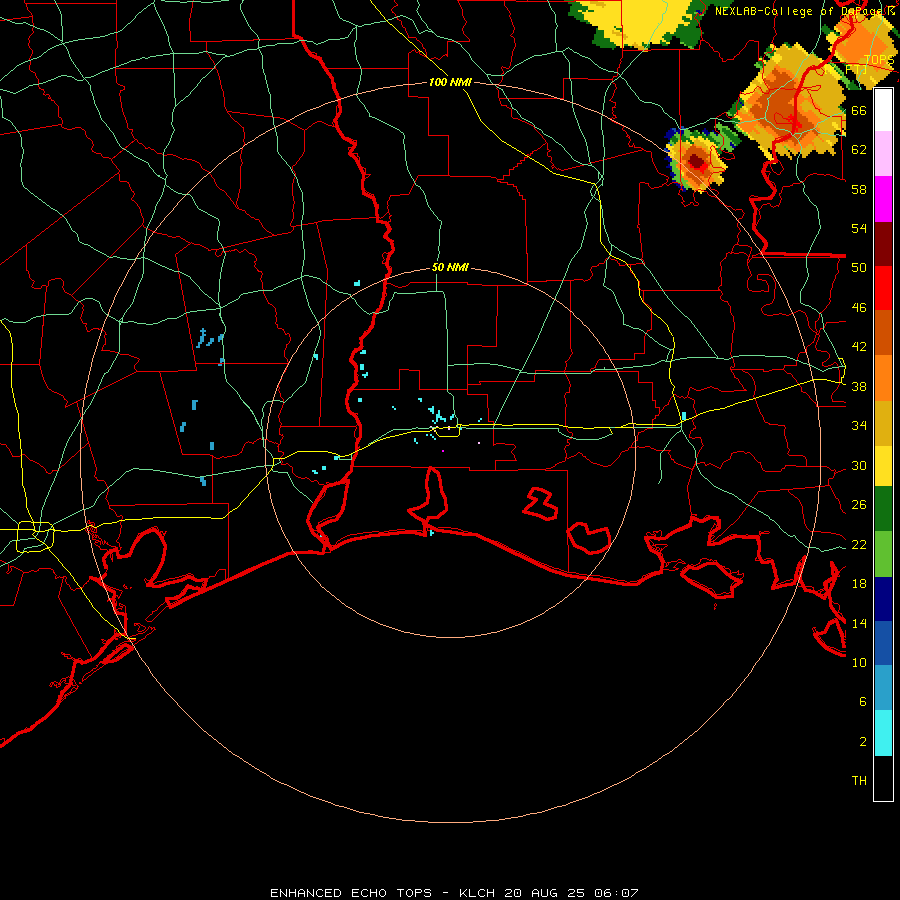900x900 pixels.
Task: Click the 'ENHANCED ECHO TOPS' caption text
Action: [351, 893]
